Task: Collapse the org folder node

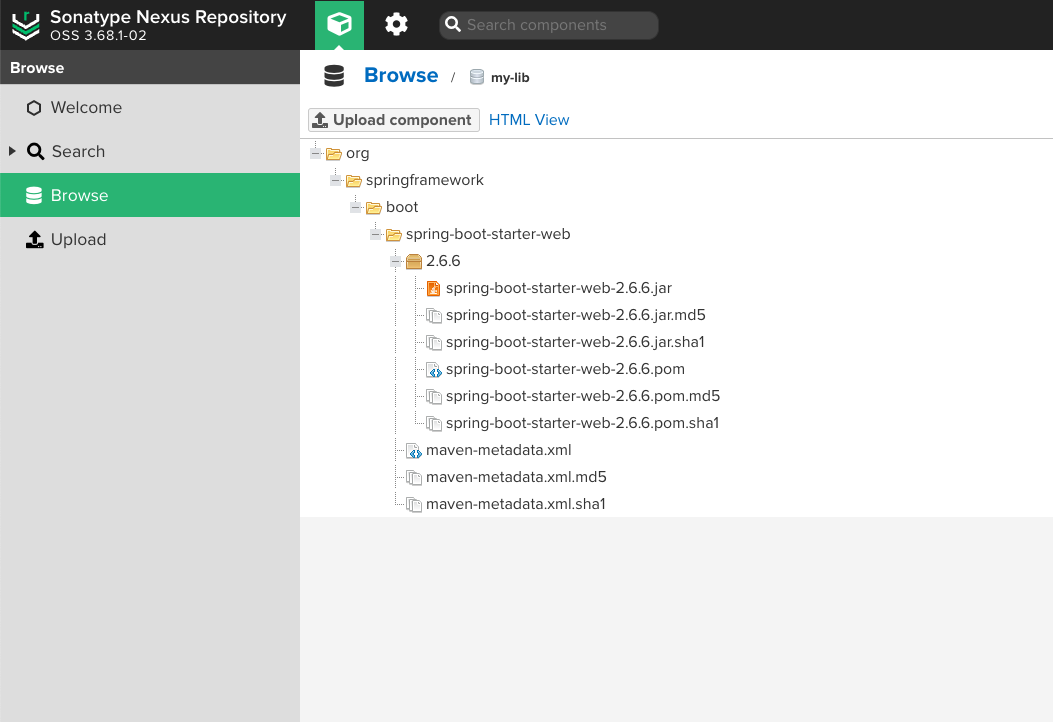Action: coord(316,154)
